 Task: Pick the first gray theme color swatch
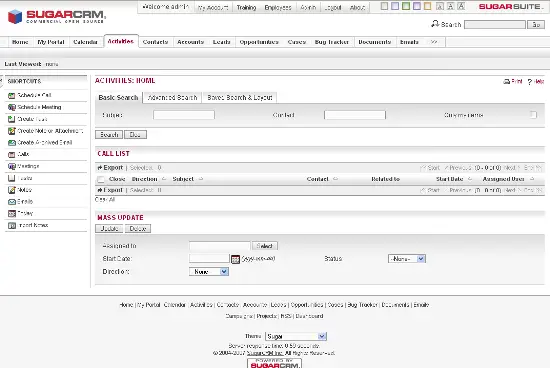[384, 6]
